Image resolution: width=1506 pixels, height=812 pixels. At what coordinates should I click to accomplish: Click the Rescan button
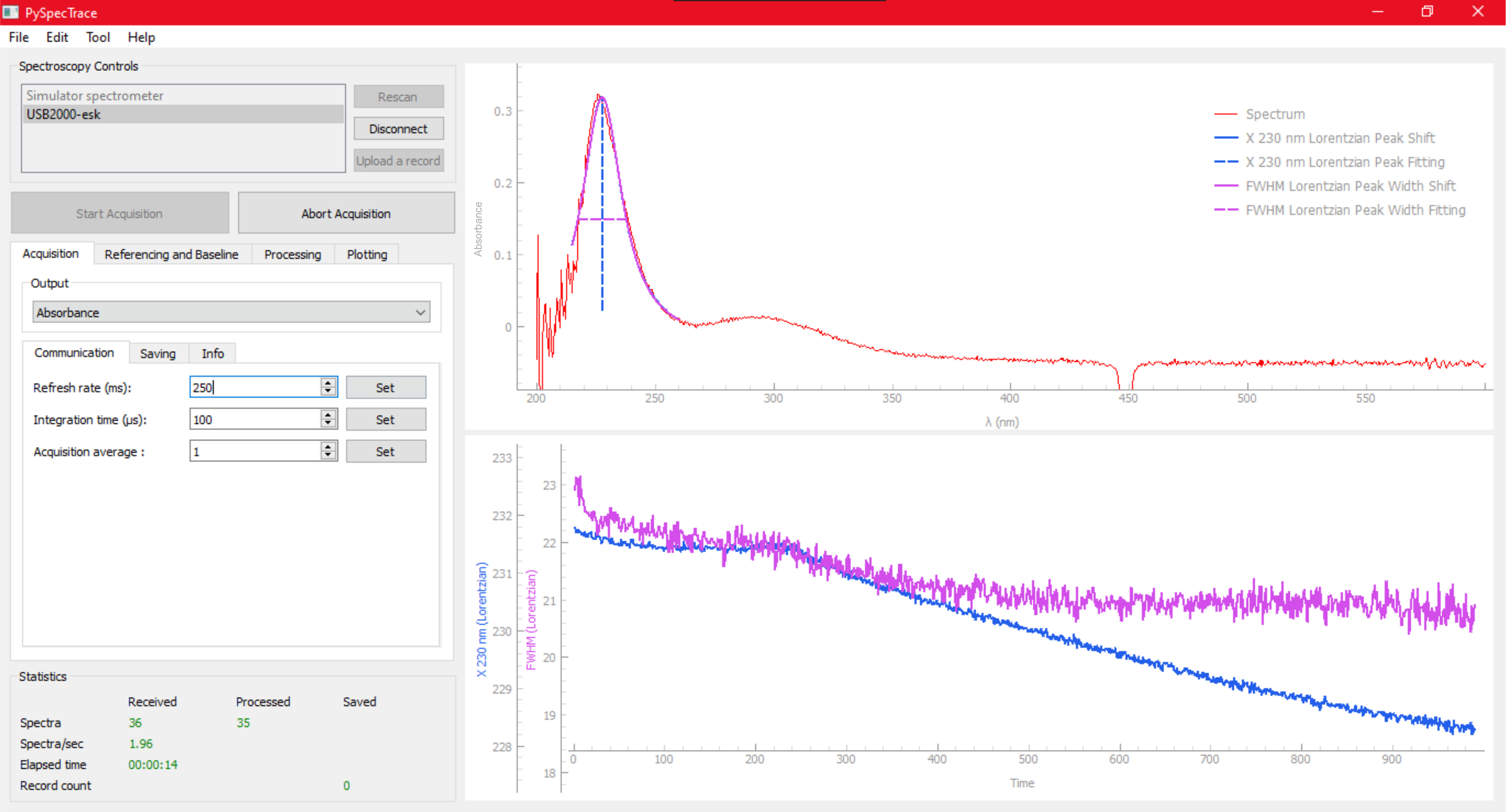click(398, 97)
